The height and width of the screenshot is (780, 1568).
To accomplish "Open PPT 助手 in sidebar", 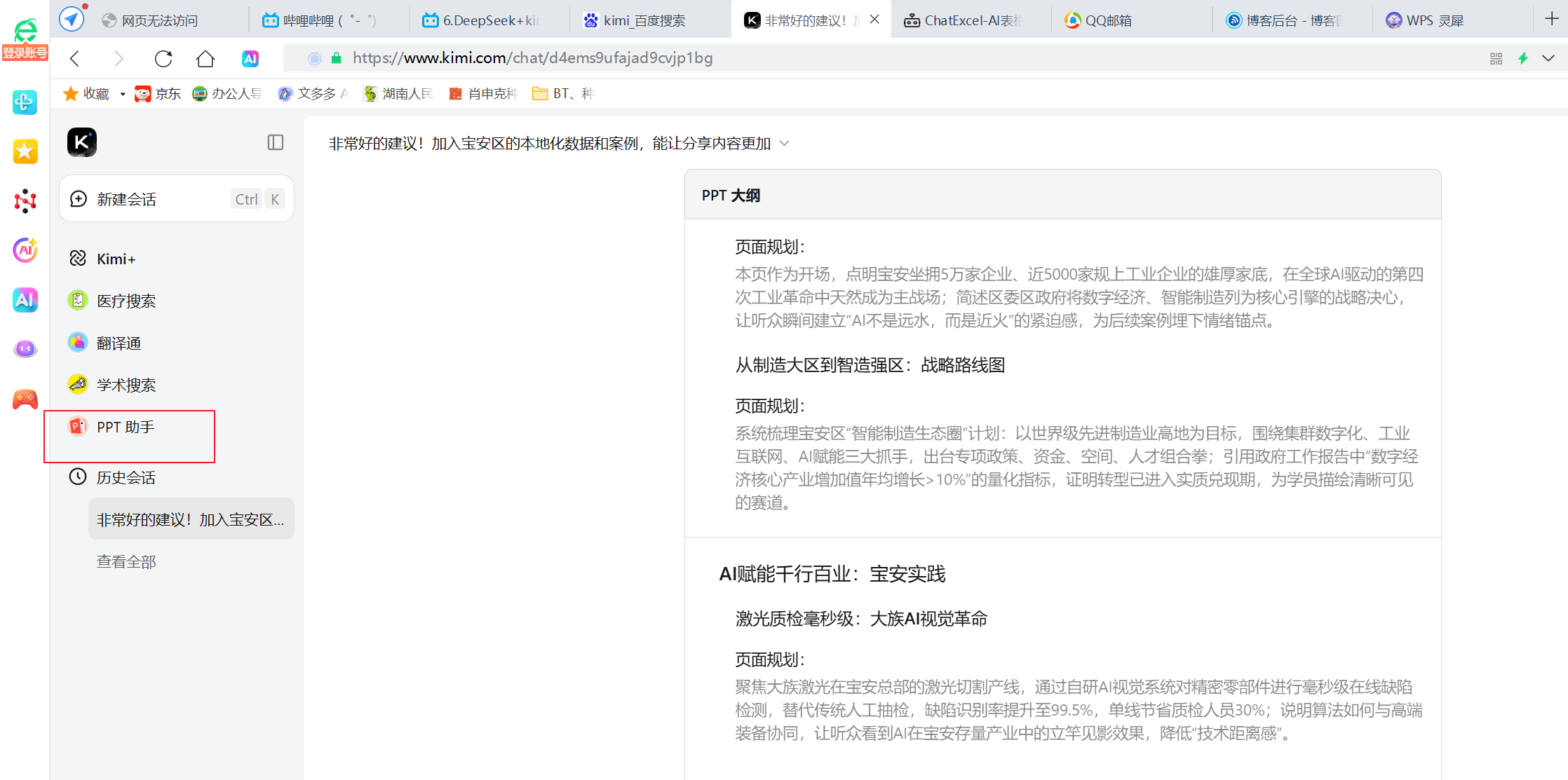I will coord(126,427).
